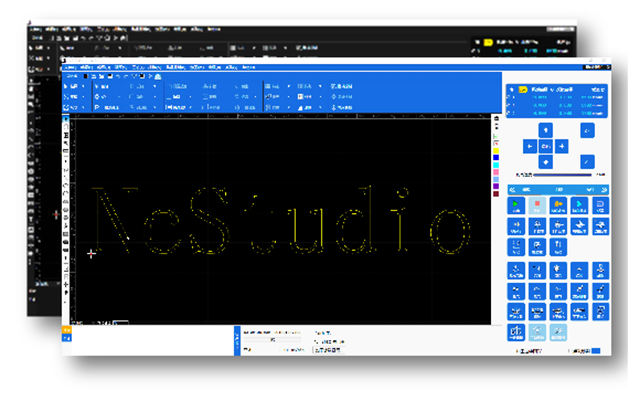This screenshot has height=401, width=640.
Task: Click the top icon in the left drawing toolbar
Action: (68, 120)
